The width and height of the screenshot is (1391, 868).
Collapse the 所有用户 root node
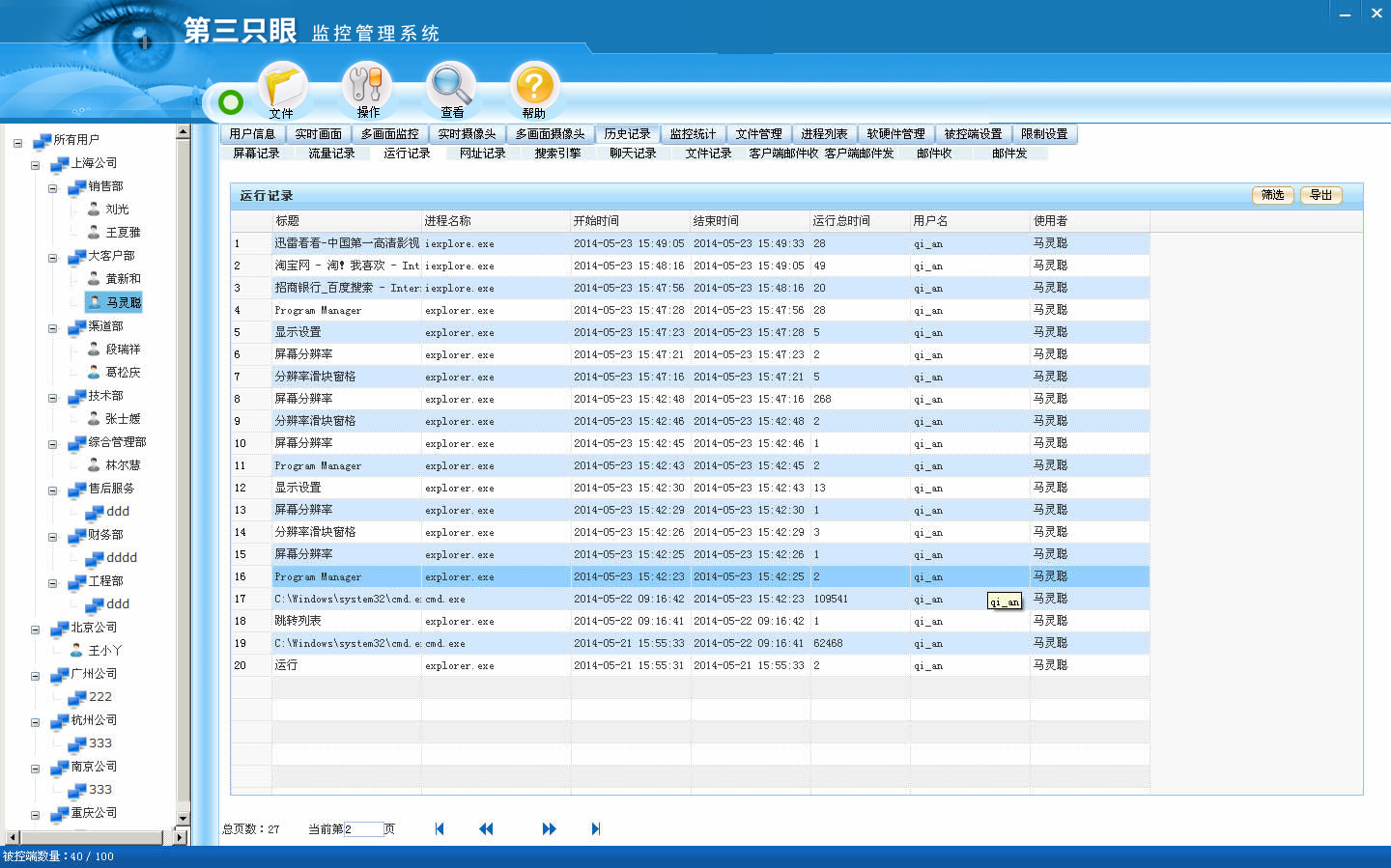click(17, 143)
